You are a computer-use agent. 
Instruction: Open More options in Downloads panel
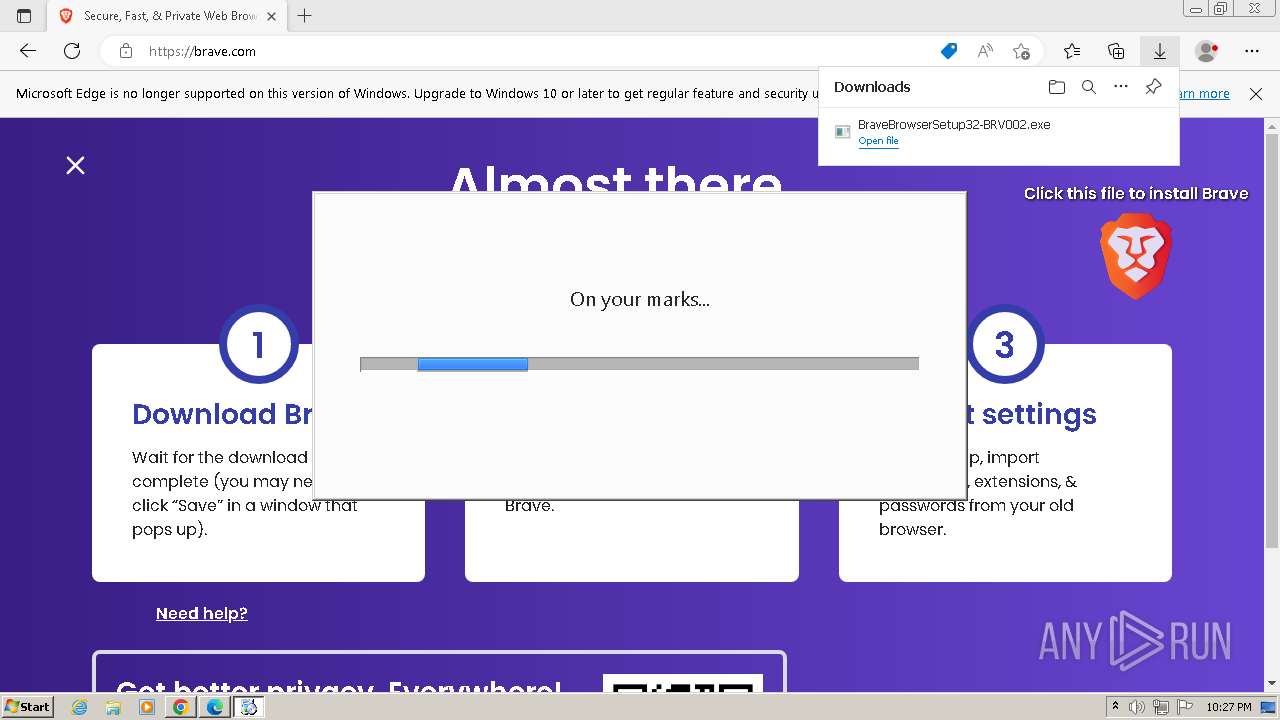[x=1121, y=87]
